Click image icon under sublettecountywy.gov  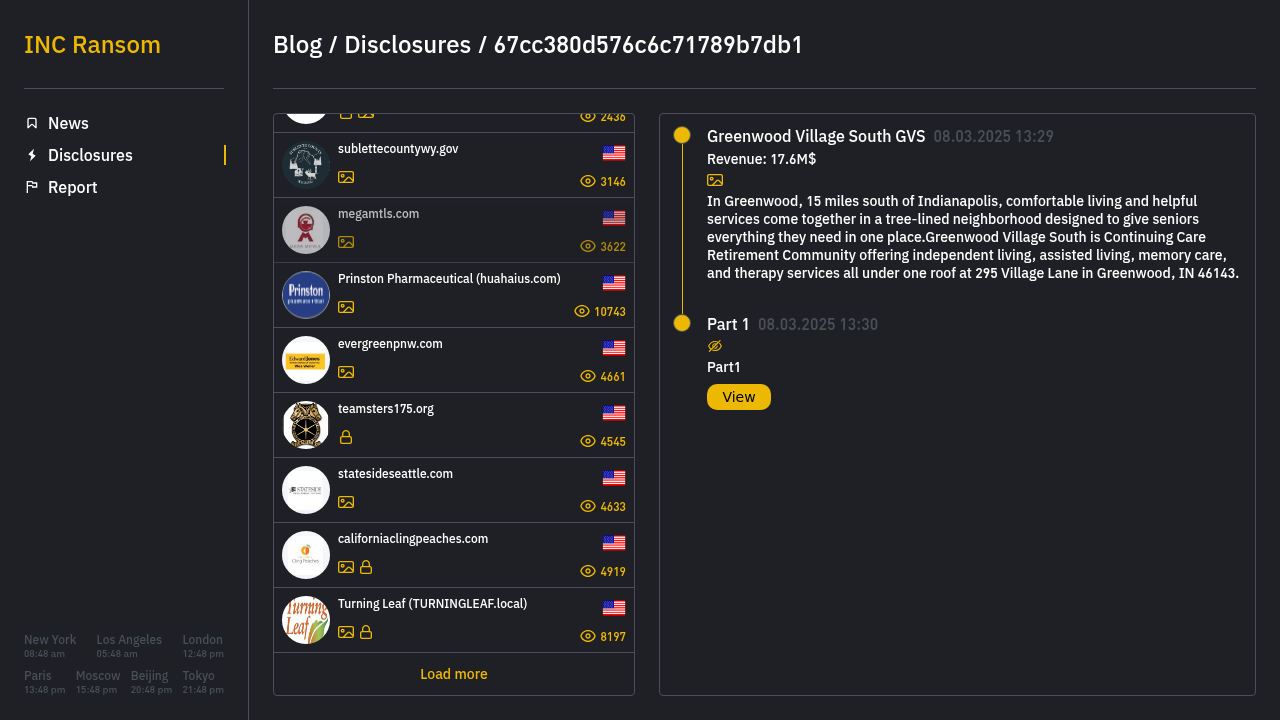pos(346,177)
